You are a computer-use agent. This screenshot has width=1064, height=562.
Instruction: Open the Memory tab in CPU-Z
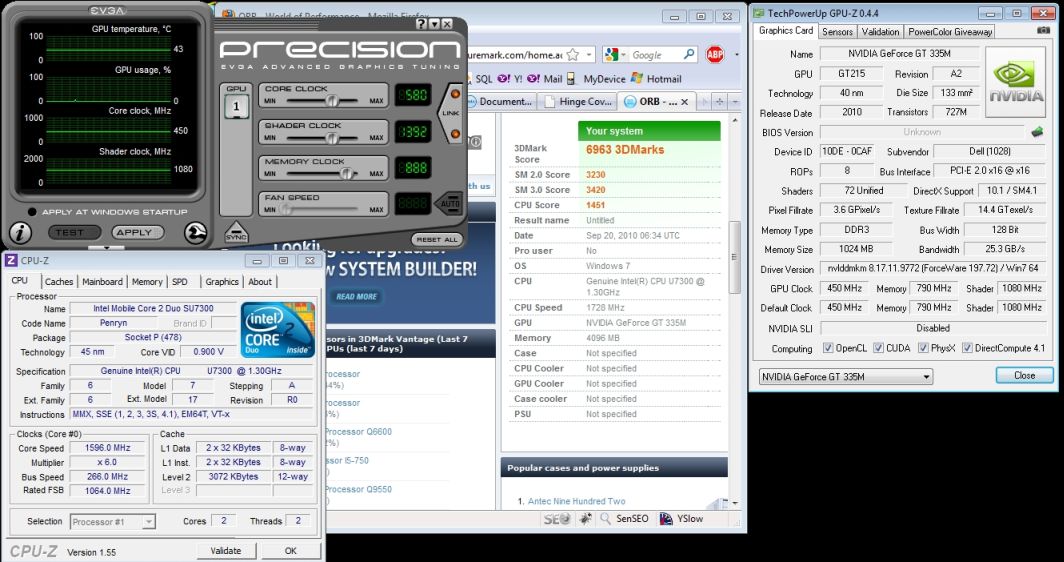click(147, 282)
